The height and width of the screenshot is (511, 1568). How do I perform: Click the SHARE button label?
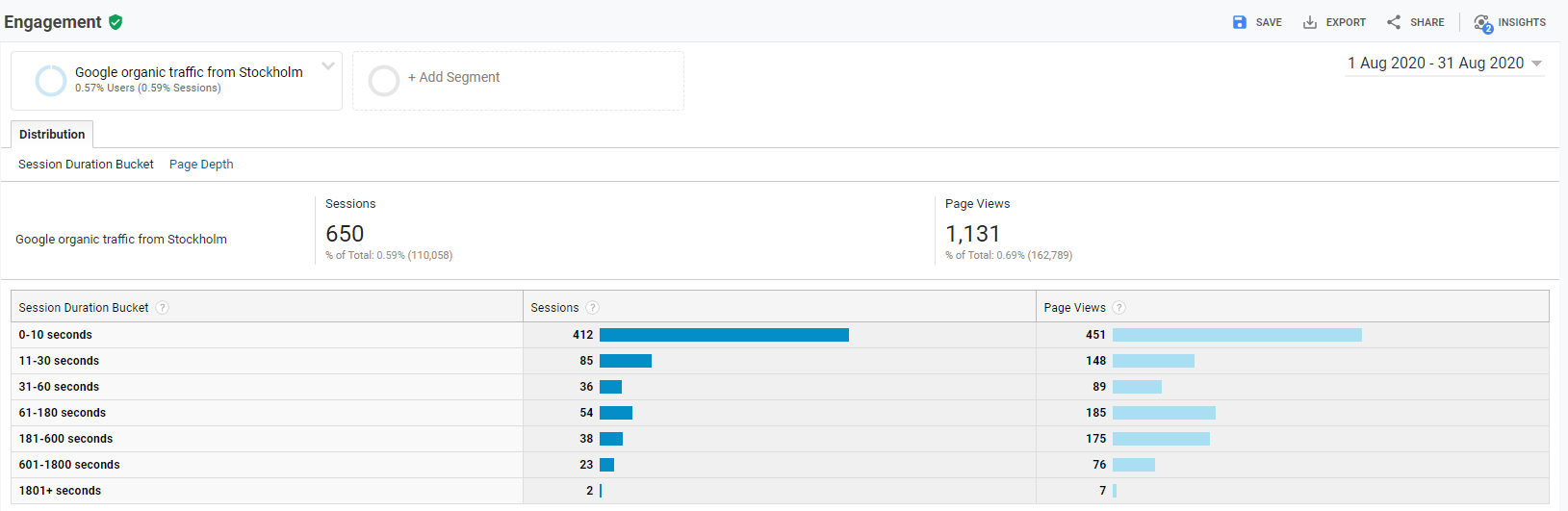click(1427, 22)
